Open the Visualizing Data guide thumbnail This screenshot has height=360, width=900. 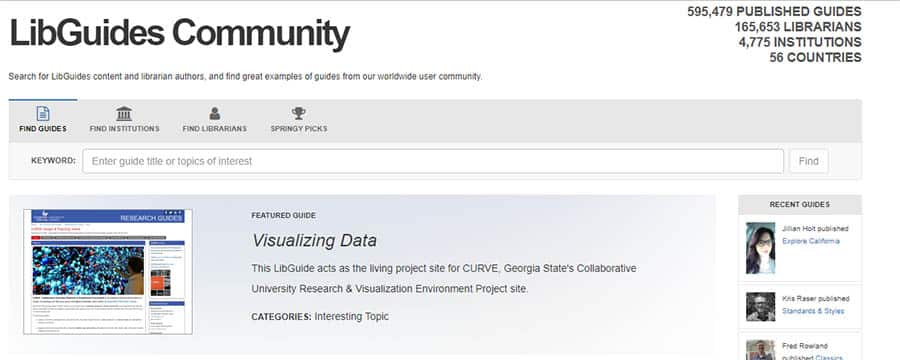pos(108,272)
